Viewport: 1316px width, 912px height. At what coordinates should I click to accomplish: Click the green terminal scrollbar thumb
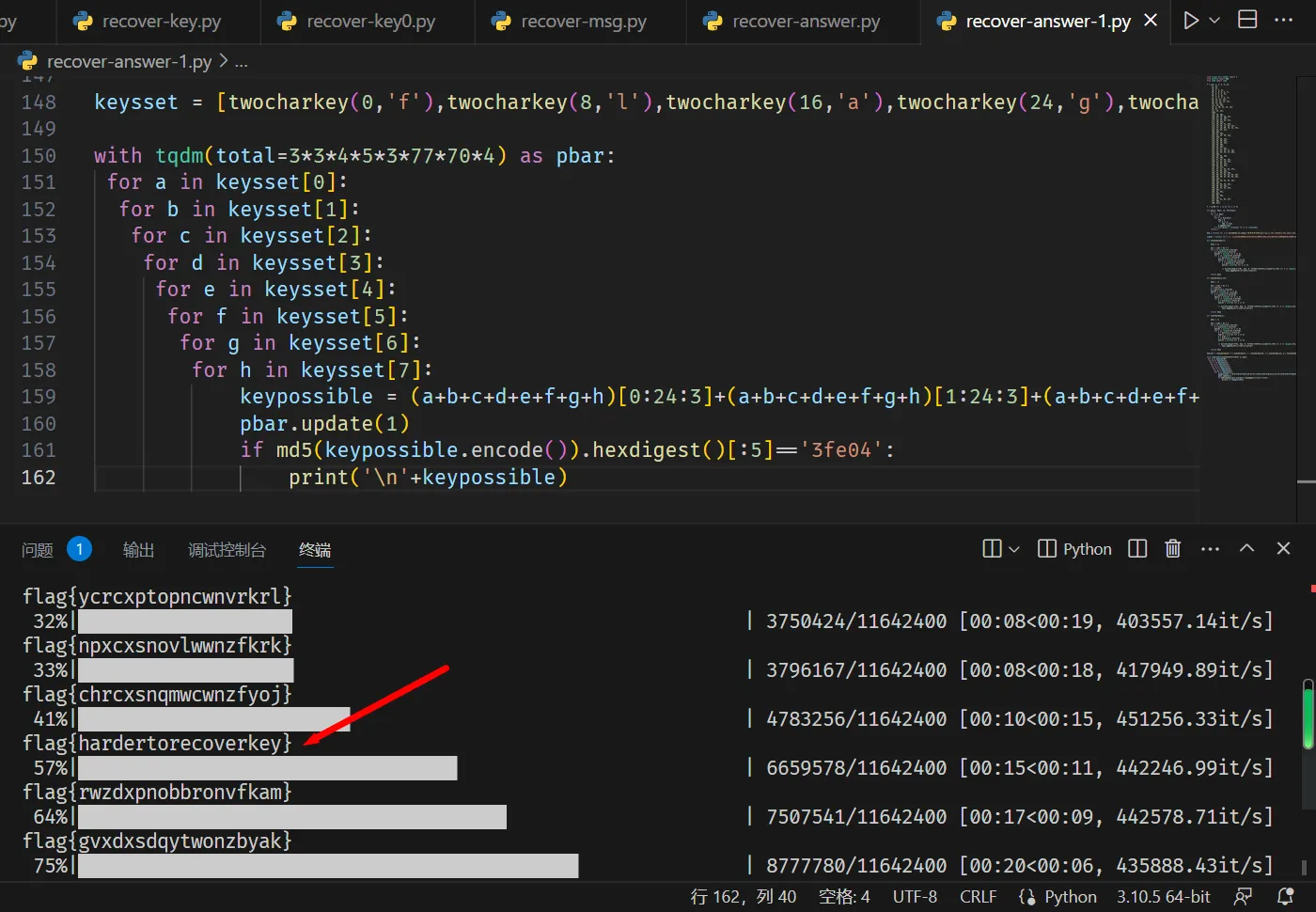click(x=1308, y=716)
